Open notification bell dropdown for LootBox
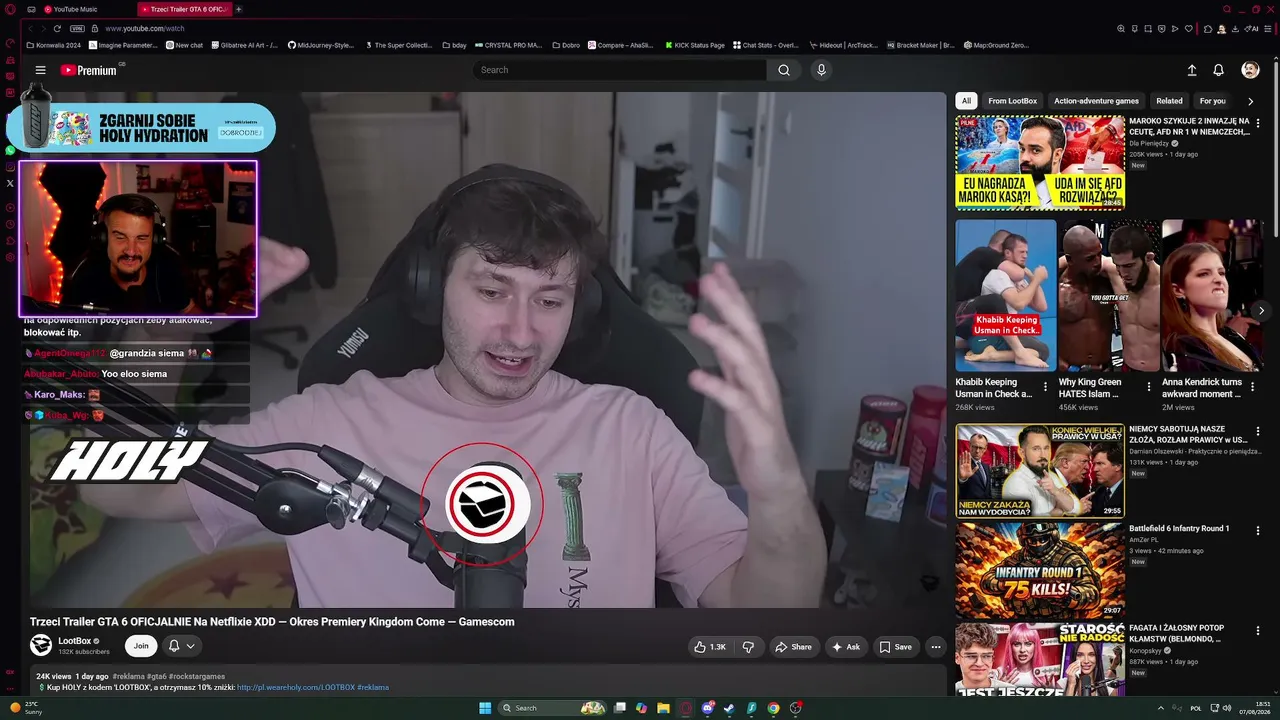This screenshot has height=720, width=1280. pyautogui.click(x=181, y=646)
